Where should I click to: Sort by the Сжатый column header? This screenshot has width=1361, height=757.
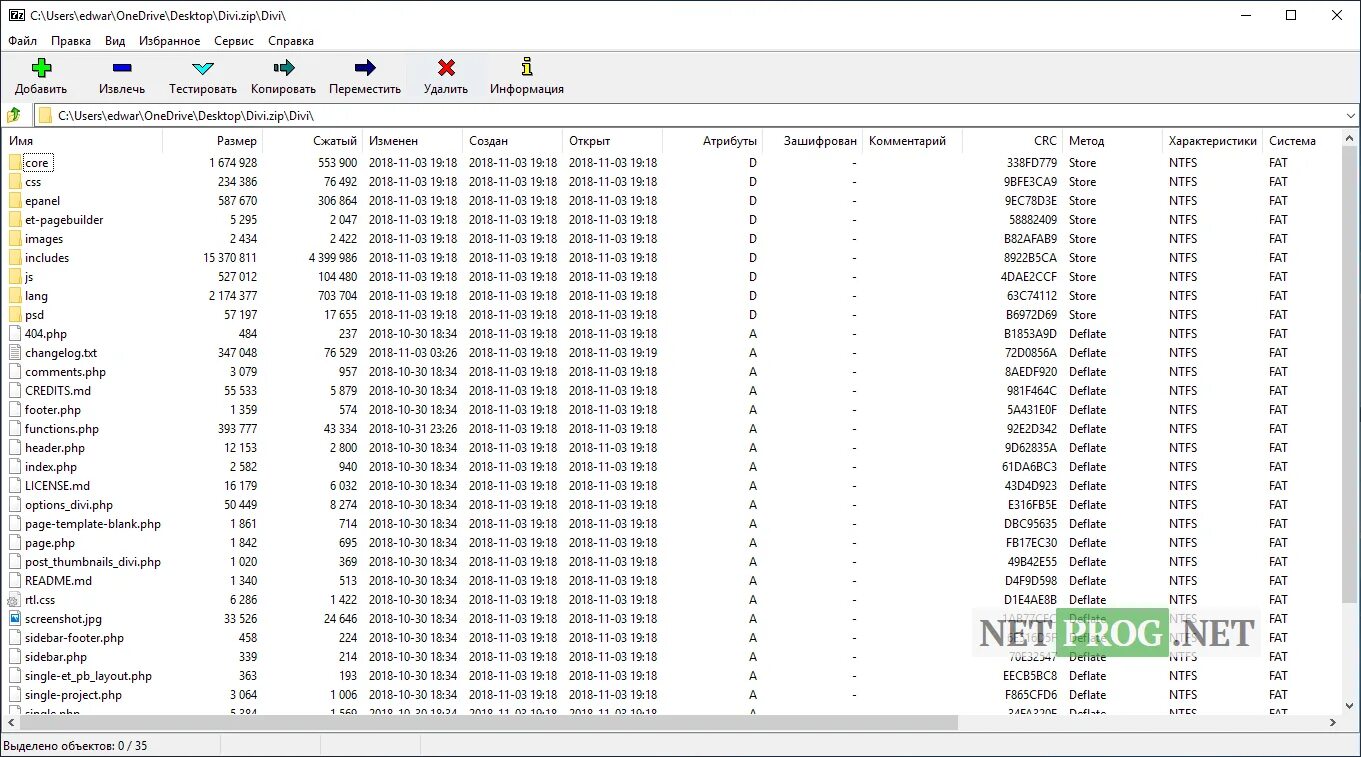tap(312, 141)
